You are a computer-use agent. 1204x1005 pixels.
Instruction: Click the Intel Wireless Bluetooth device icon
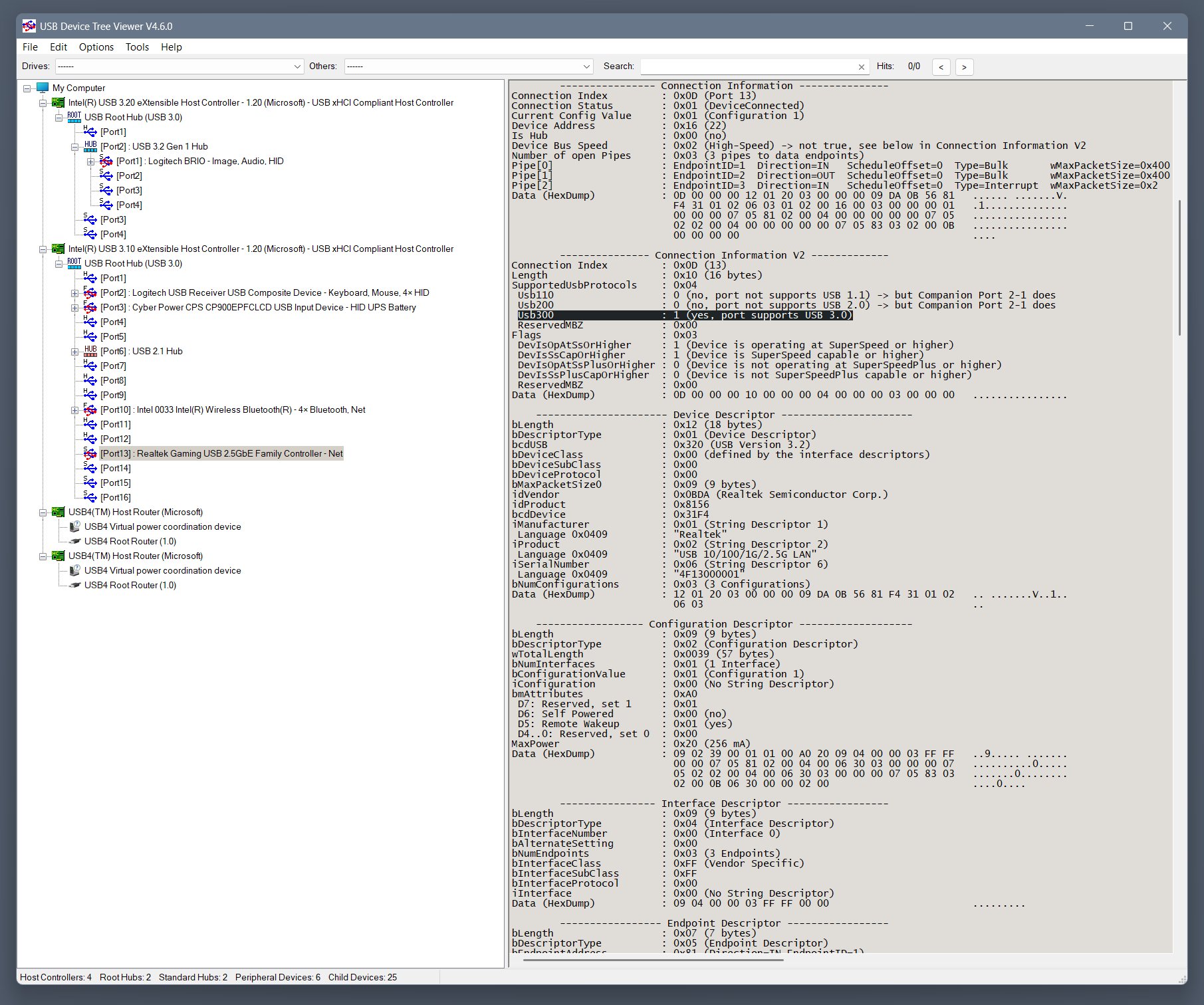coord(90,409)
